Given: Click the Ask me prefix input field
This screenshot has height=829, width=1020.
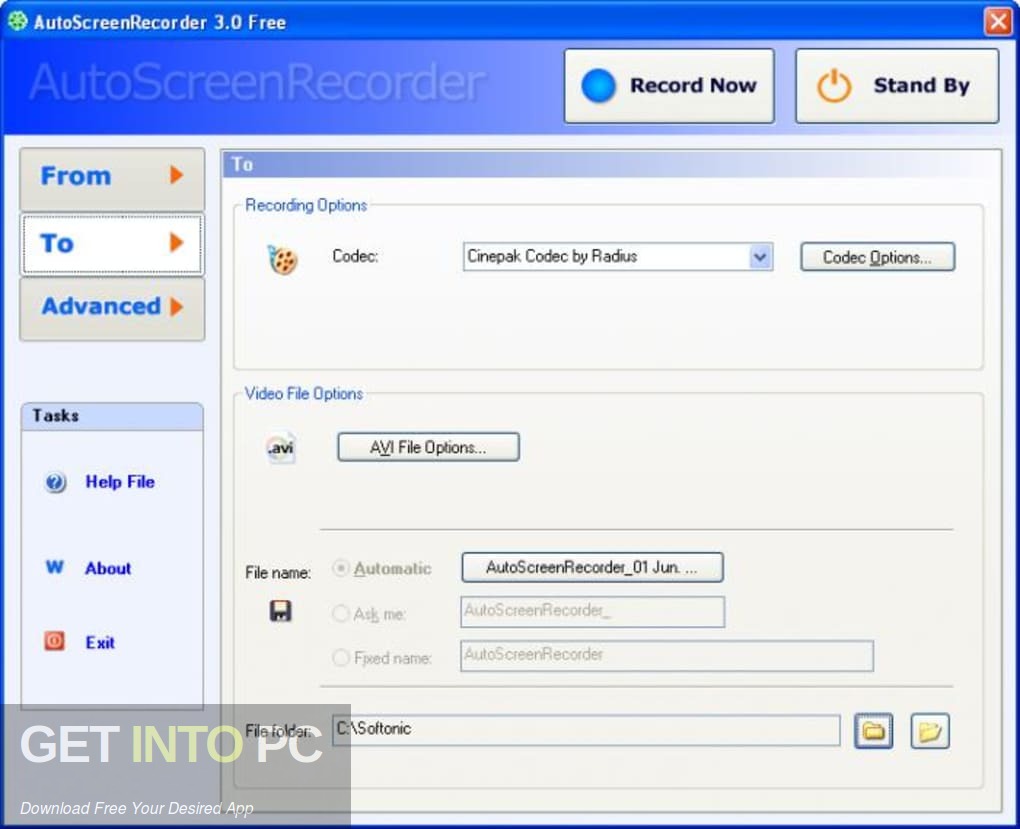Looking at the screenshot, I should pos(592,612).
